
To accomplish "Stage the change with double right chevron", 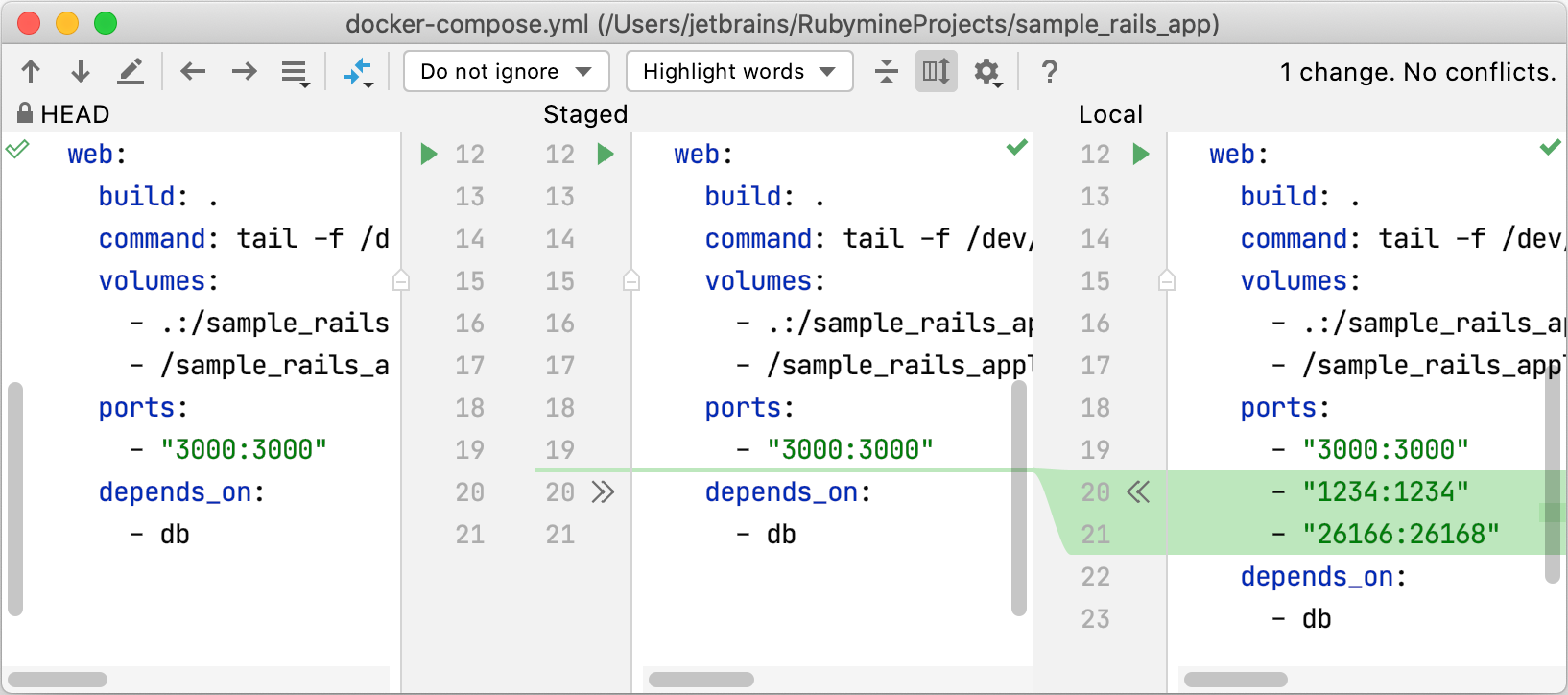I will tap(603, 492).
